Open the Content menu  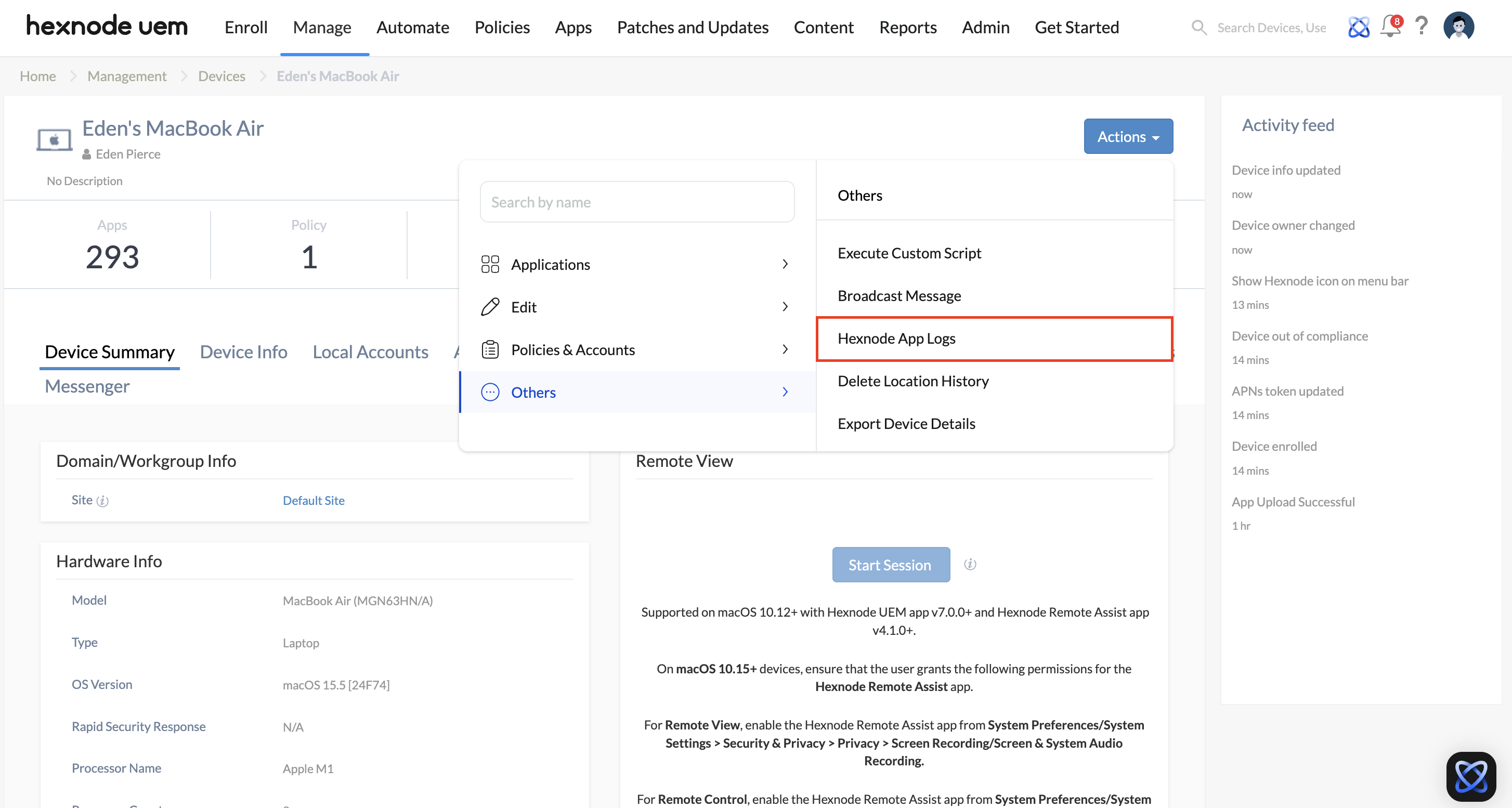[824, 27]
